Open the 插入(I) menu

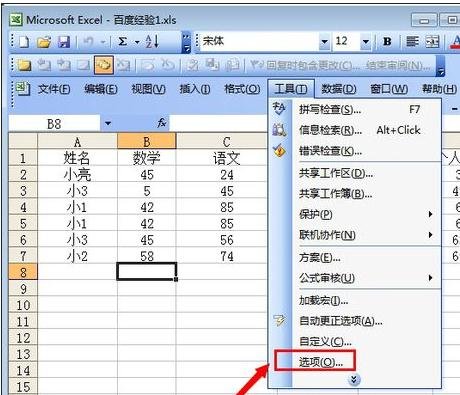coord(195,89)
